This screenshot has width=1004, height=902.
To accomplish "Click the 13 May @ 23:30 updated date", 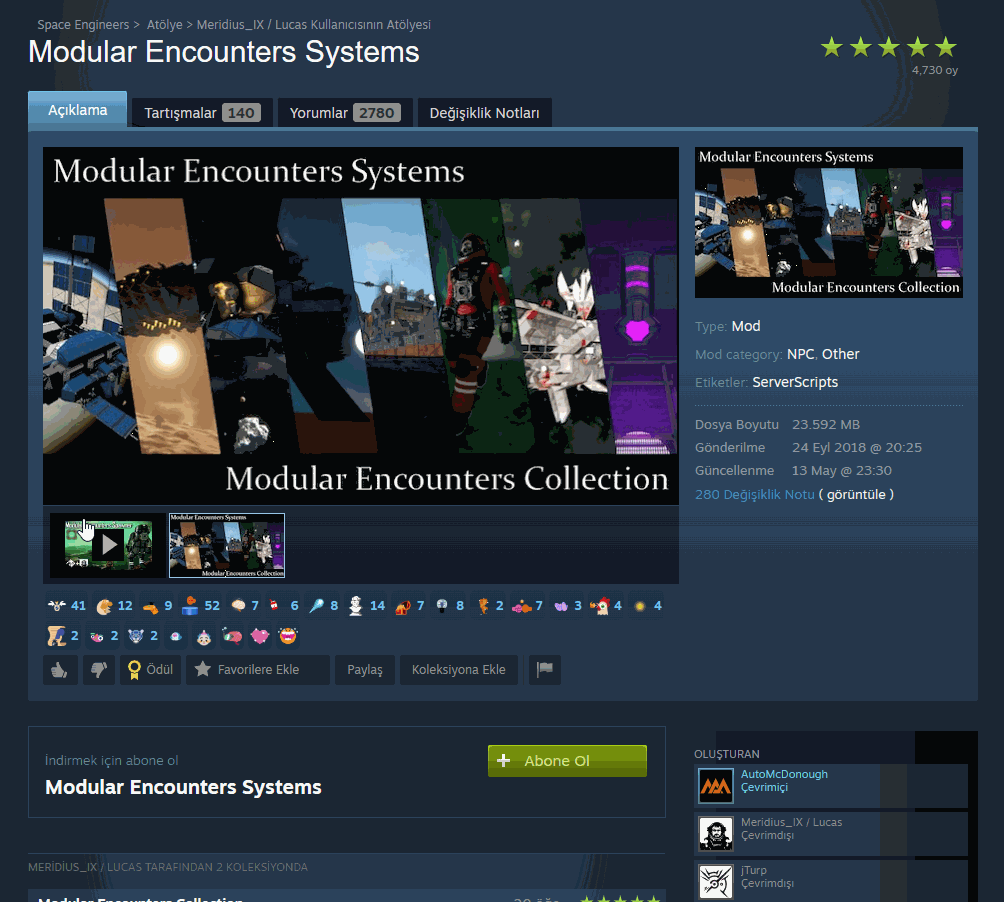I will pos(841,471).
